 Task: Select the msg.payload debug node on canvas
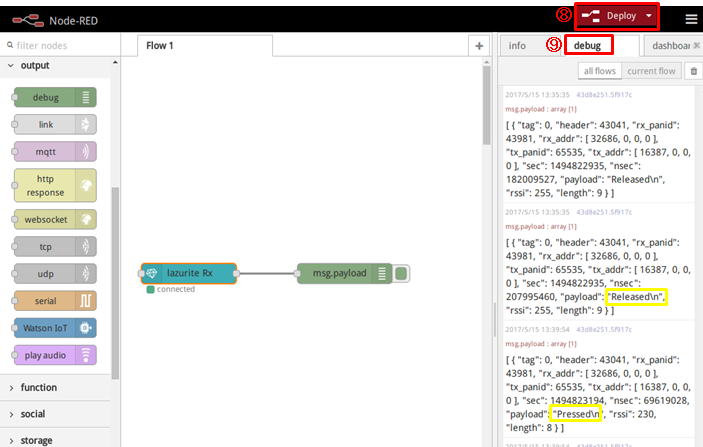345,273
